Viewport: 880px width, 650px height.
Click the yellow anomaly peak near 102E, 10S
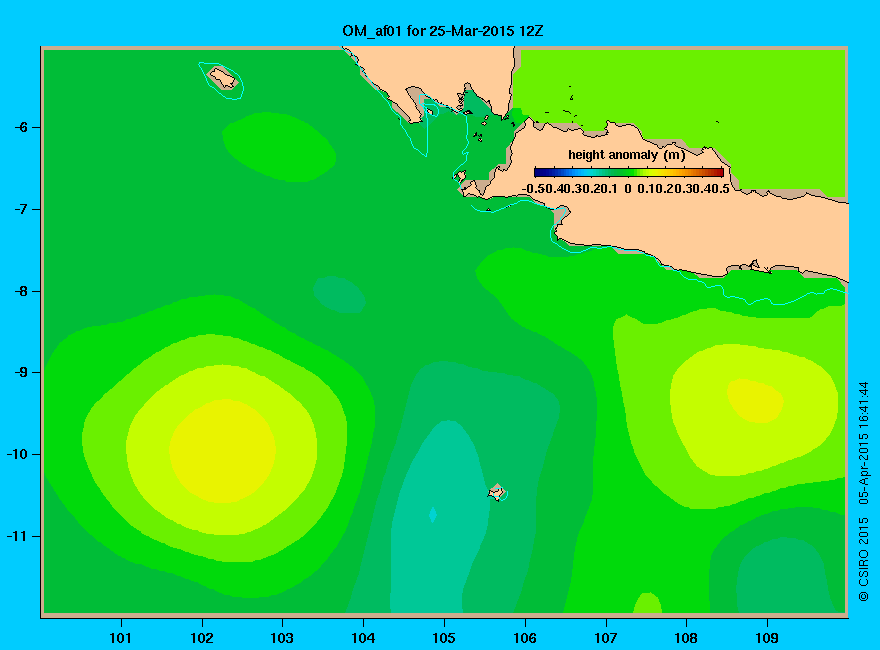click(222, 451)
